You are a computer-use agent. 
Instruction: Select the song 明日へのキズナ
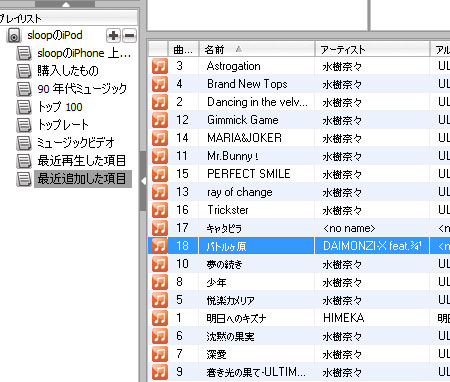(x=236, y=318)
